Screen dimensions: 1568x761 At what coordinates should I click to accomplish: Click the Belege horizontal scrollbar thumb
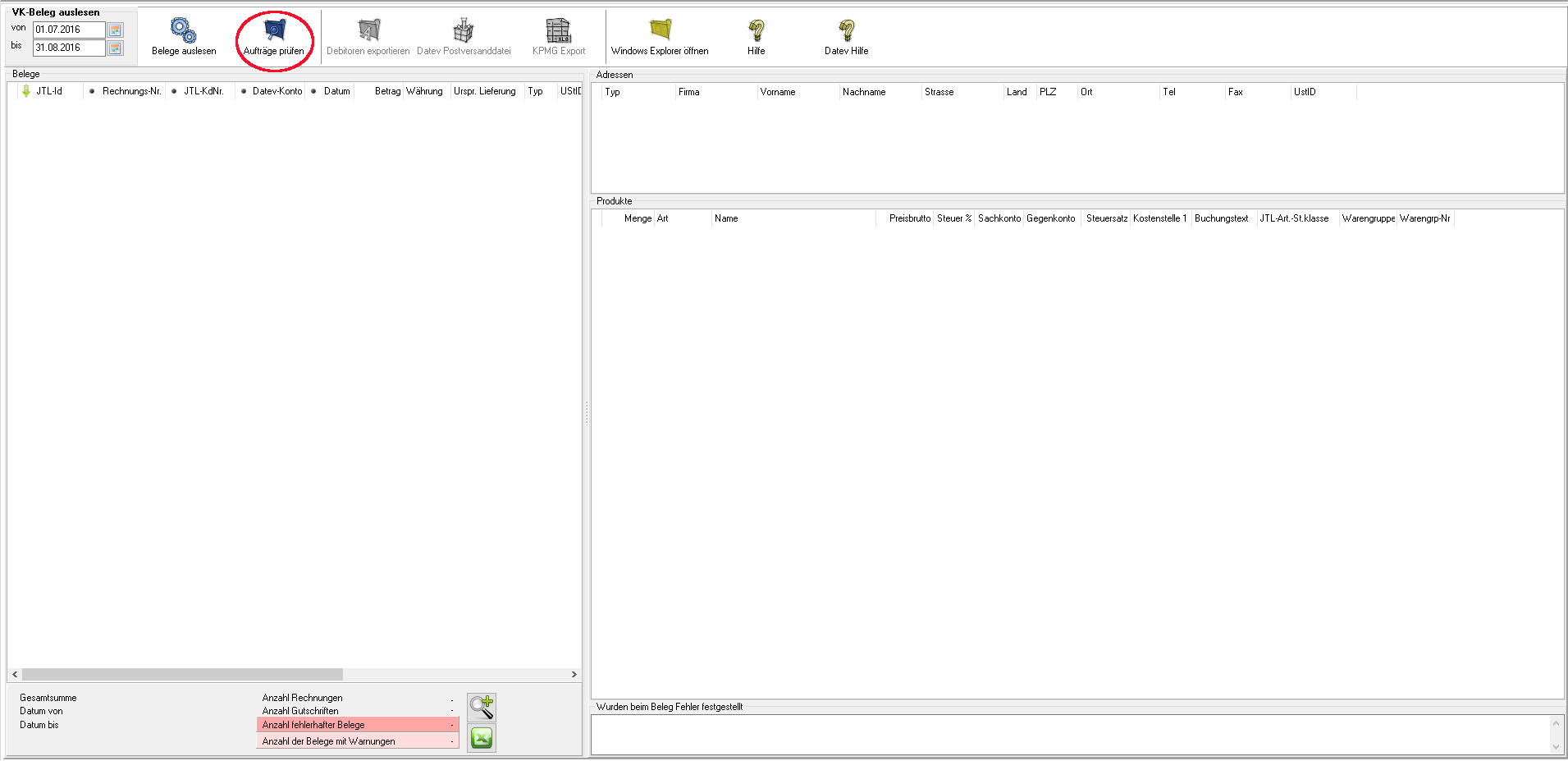[x=182, y=674]
